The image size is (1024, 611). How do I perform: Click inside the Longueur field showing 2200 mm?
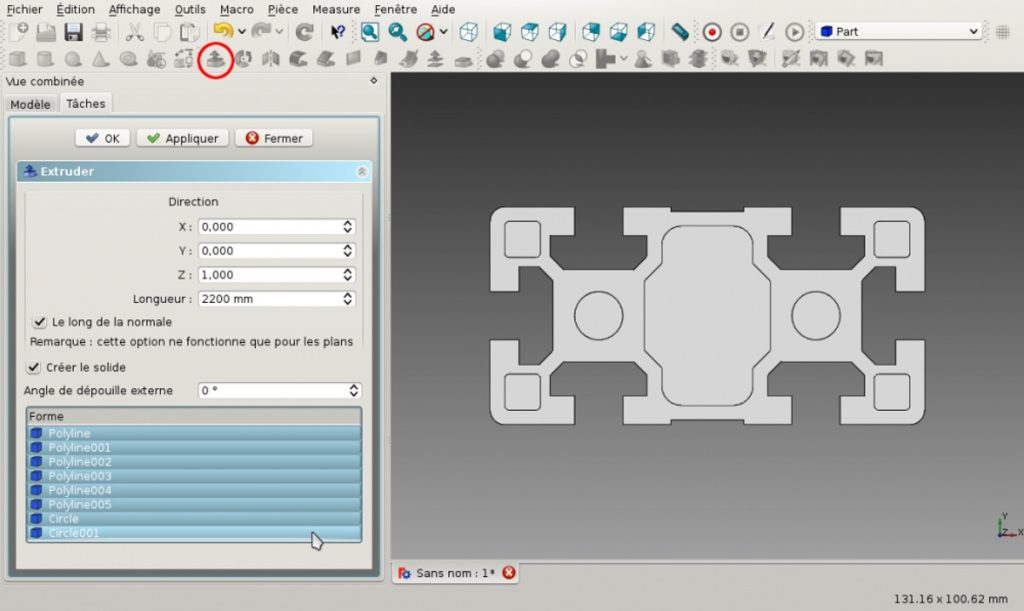[265, 298]
